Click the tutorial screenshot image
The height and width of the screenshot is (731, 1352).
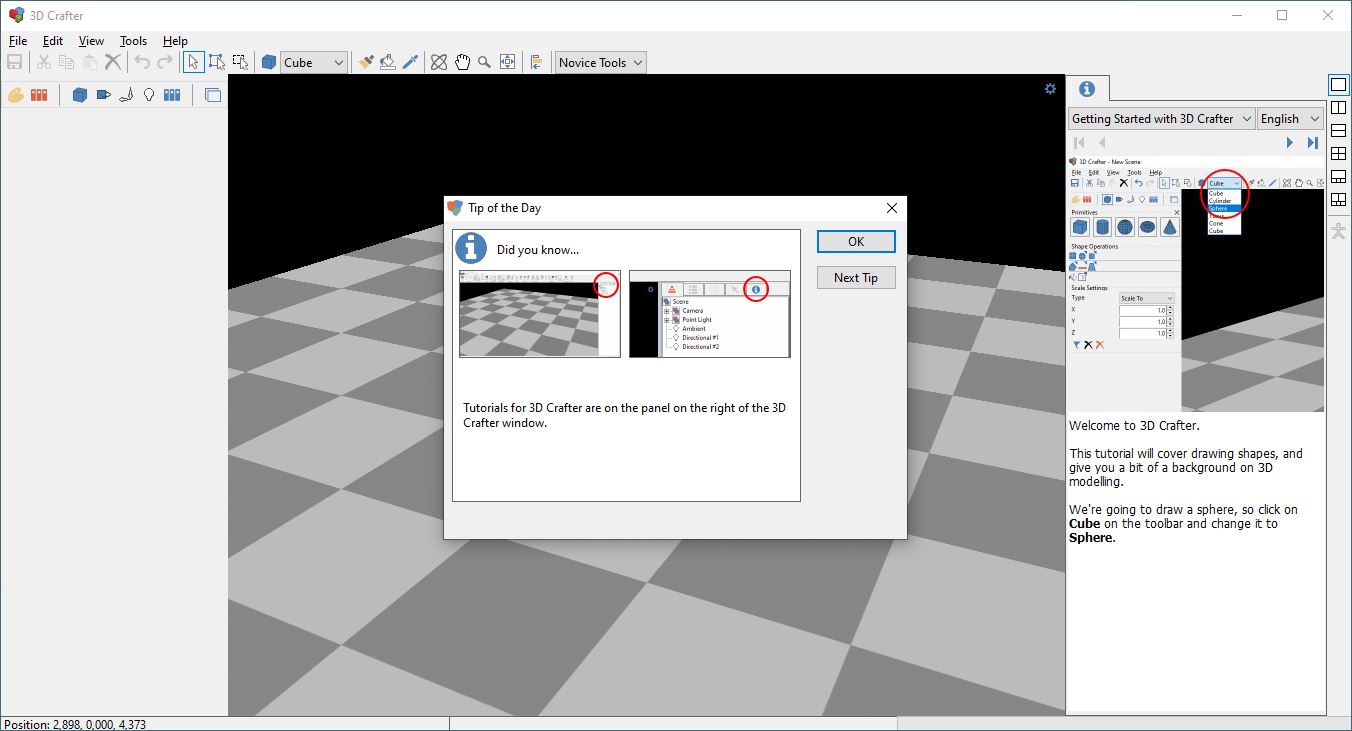pyautogui.click(x=1196, y=283)
